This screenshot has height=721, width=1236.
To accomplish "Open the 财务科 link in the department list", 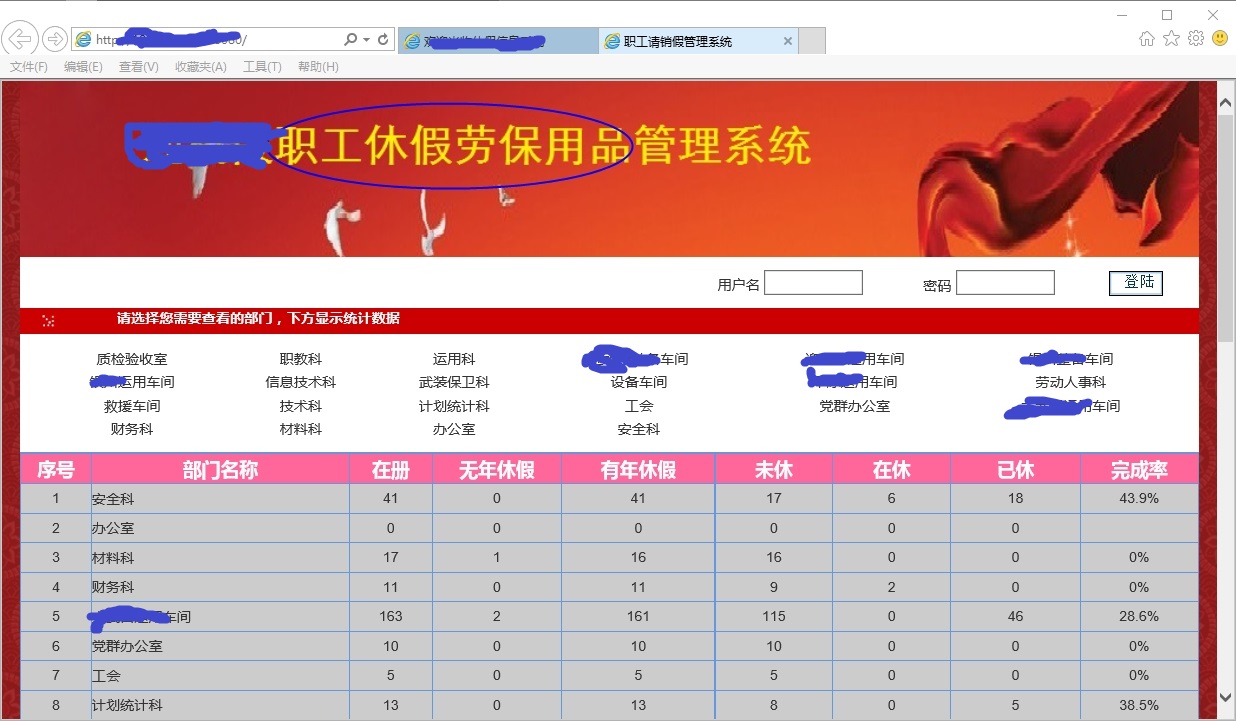I will pos(132,429).
